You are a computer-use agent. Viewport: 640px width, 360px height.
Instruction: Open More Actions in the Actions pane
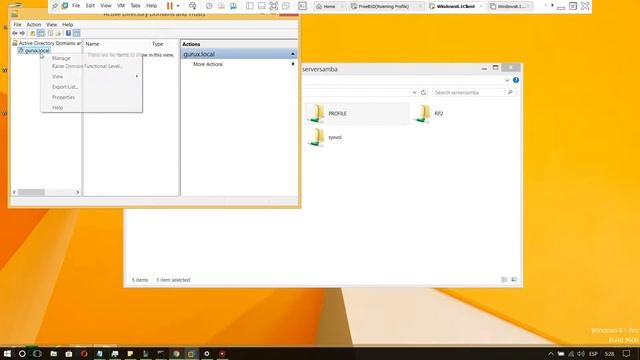click(208, 64)
